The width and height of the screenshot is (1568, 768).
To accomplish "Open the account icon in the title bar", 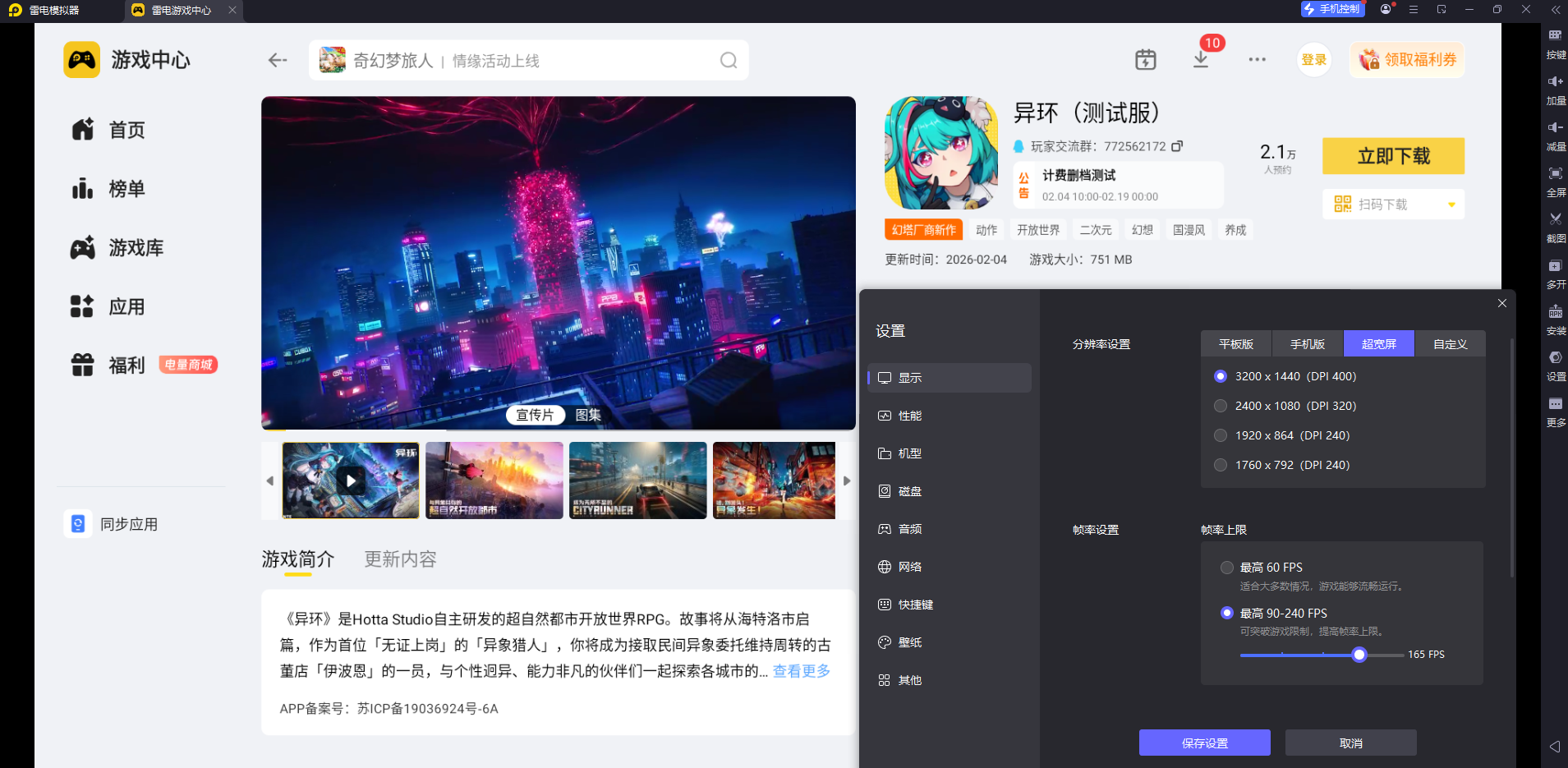I will pos(1386,9).
